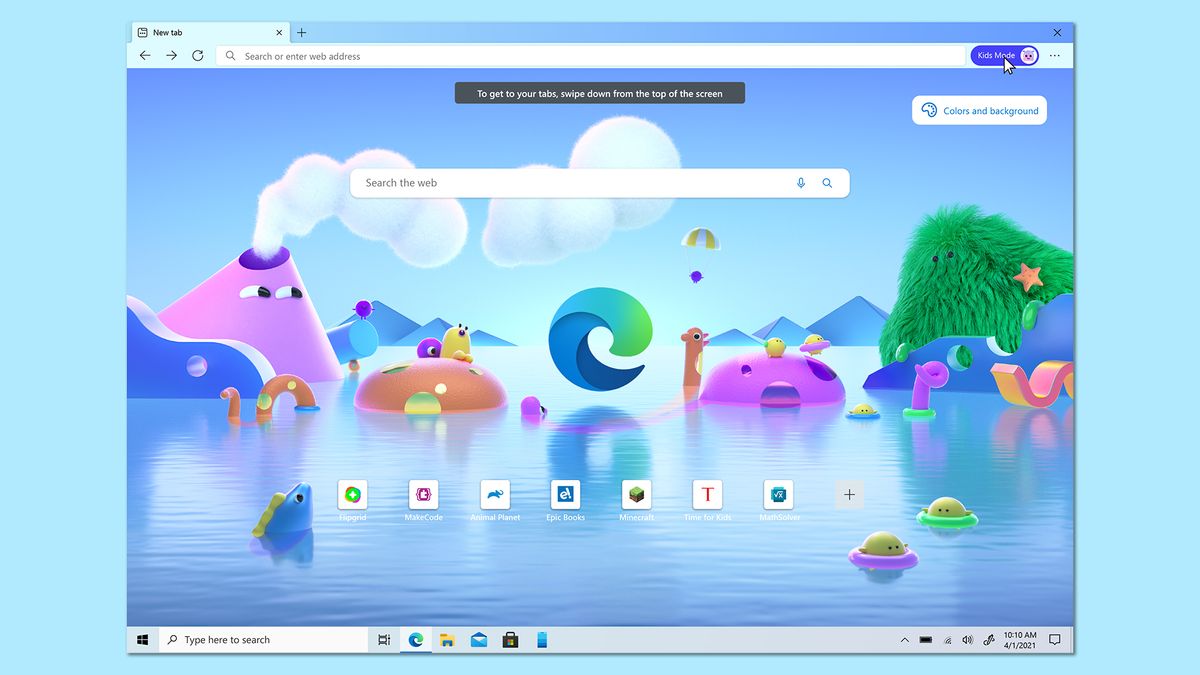The width and height of the screenshot is (1200, 675).
Task: Expand the hidden system tray icons chevron
Action: tap(904, 639)
